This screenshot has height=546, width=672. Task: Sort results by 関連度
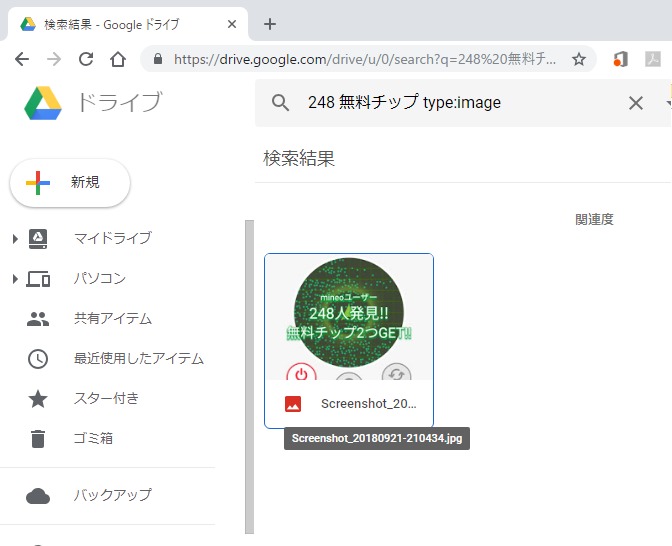pyautogui.click(x=594, y=220)
